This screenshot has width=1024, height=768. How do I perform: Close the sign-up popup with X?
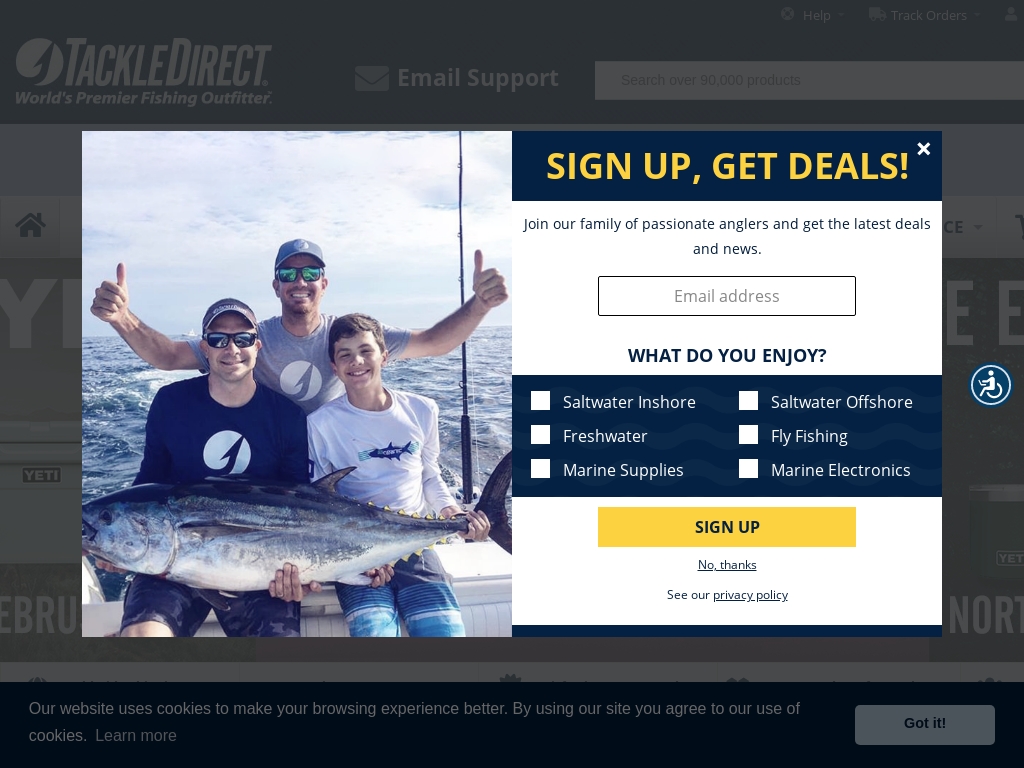tap(923, 149)
